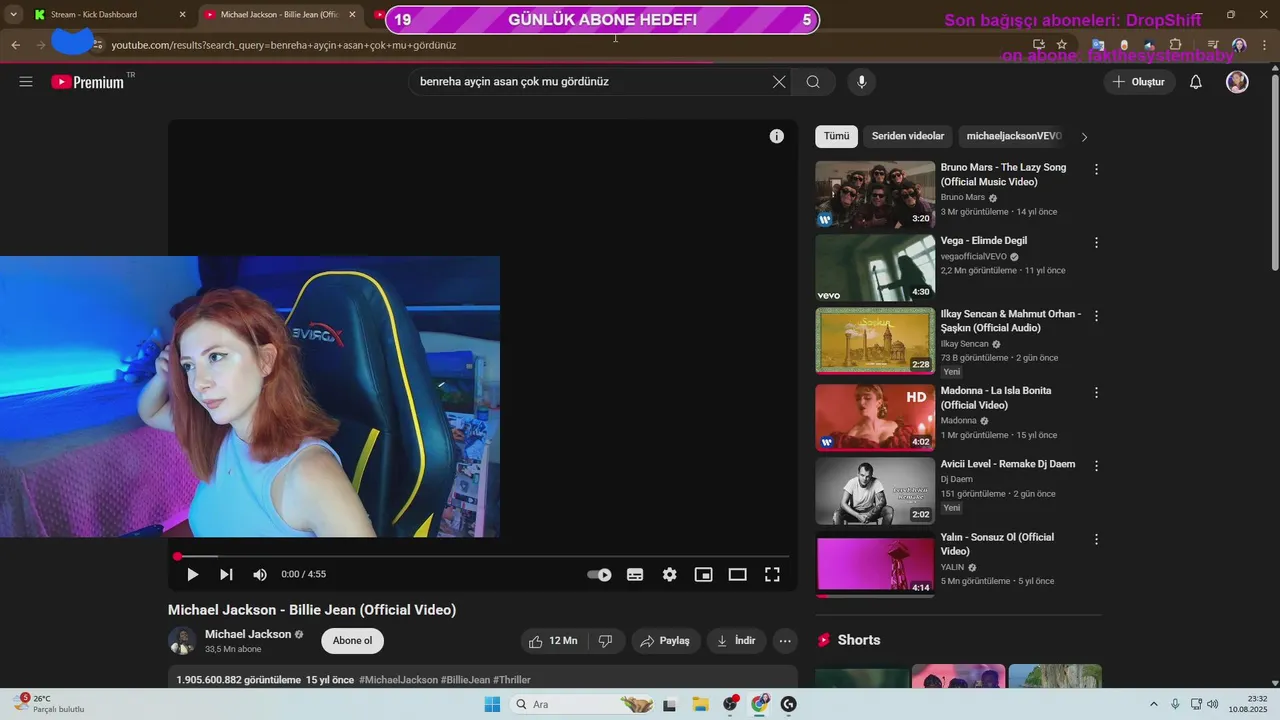This screenshot has width=1280, height=720.
Task: Toggle subtitles/captions in player
Action: (634, 575)
